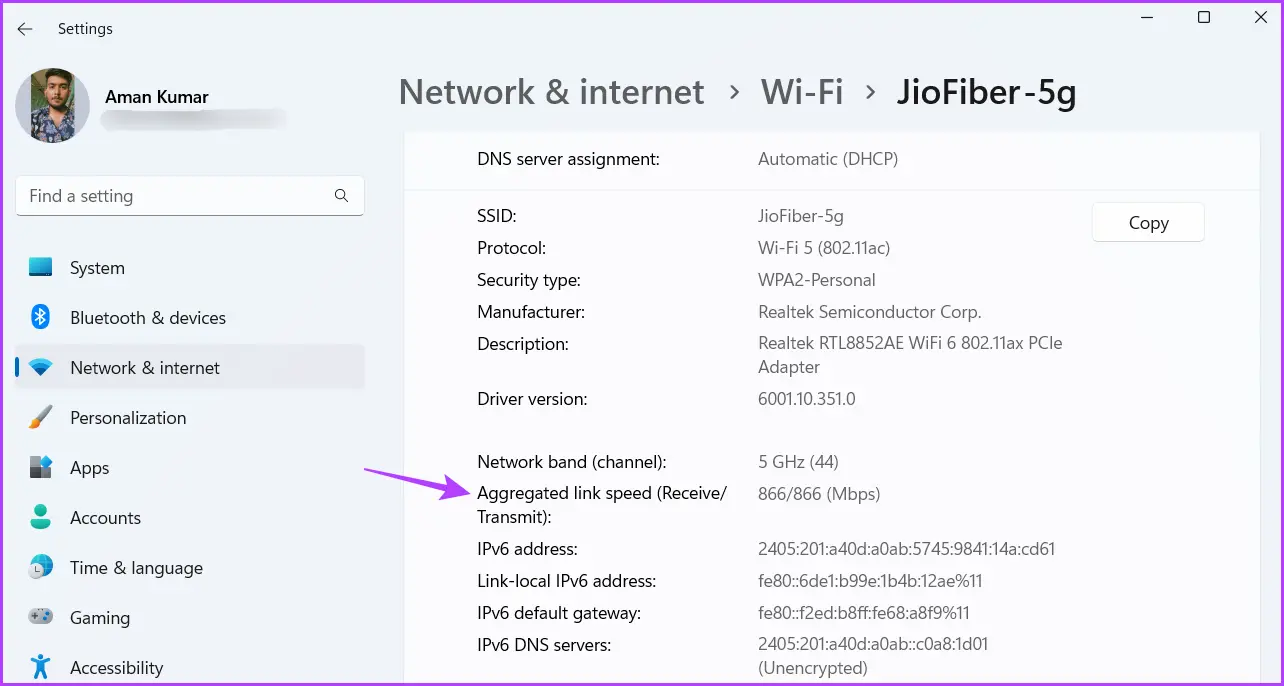Open Accounts settings
Viewport: 1284px width, 686px height.
190,518
